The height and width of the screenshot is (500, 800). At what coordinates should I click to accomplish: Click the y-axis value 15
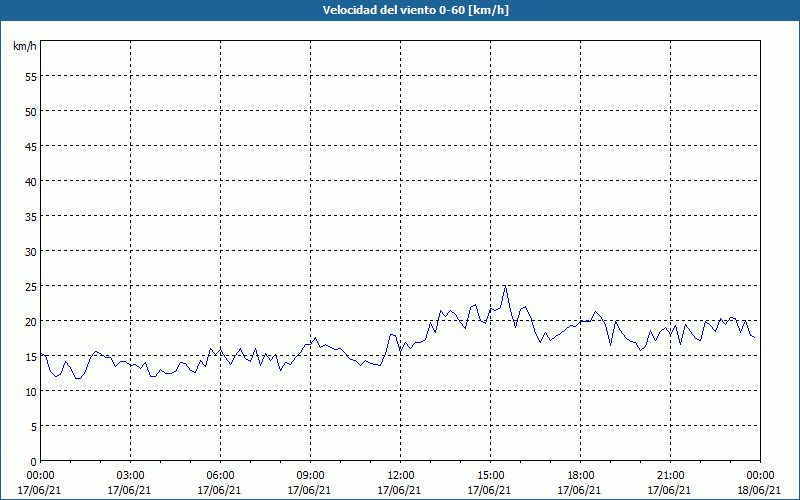coord(31,357)
